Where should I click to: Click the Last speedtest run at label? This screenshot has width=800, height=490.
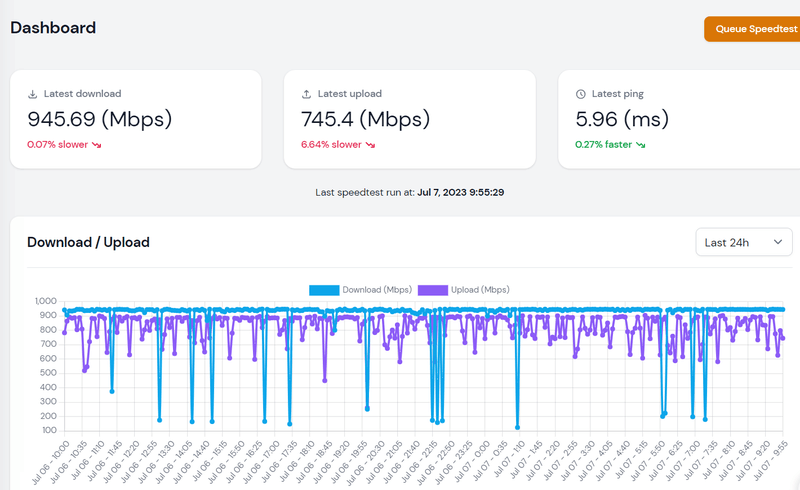tap(365, 192)
